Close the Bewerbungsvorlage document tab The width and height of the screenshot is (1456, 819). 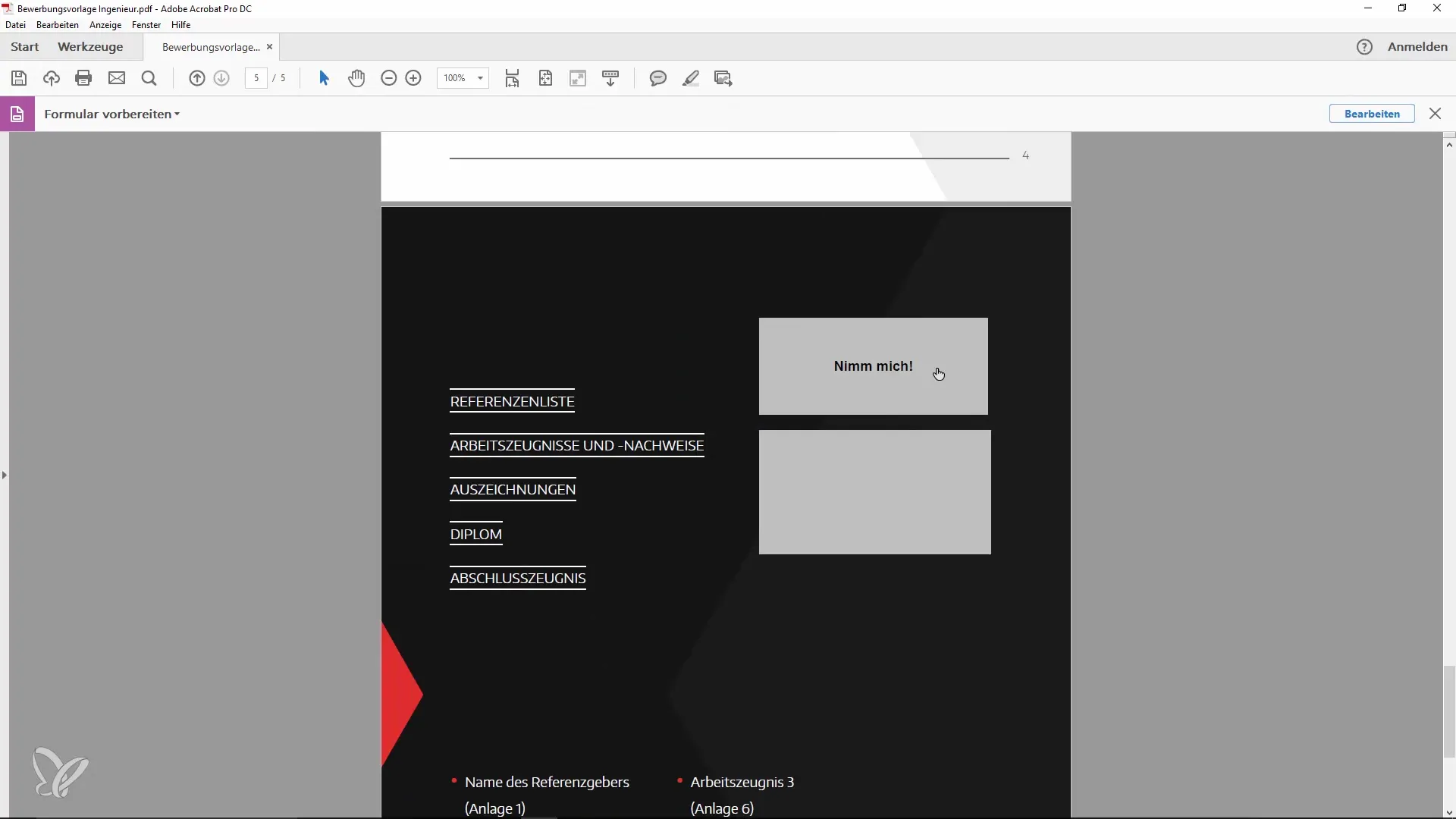point(269,47)
